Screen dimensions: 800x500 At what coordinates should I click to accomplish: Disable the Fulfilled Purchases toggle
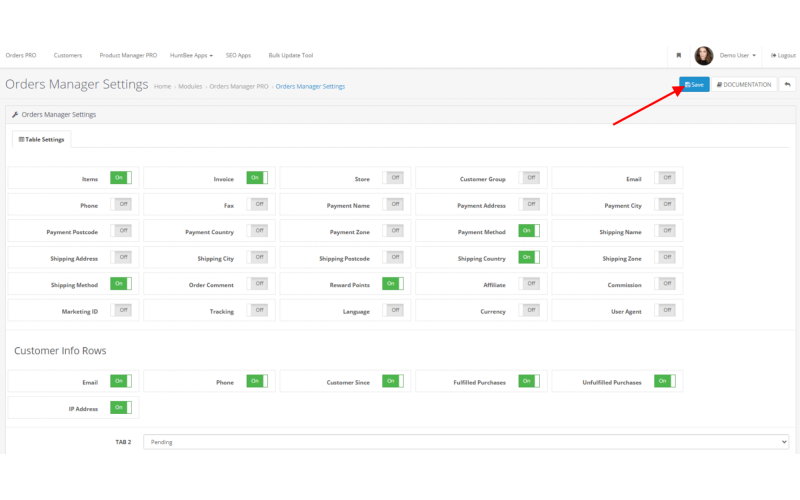pos(529,381)
